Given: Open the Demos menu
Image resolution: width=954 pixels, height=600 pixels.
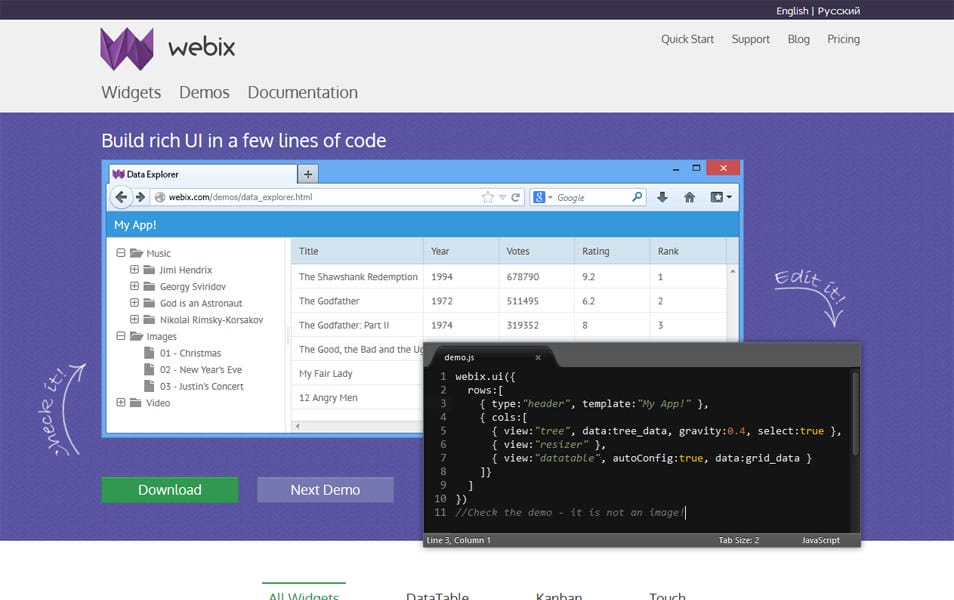Looking at the screenshot, I should coord(204,92).
